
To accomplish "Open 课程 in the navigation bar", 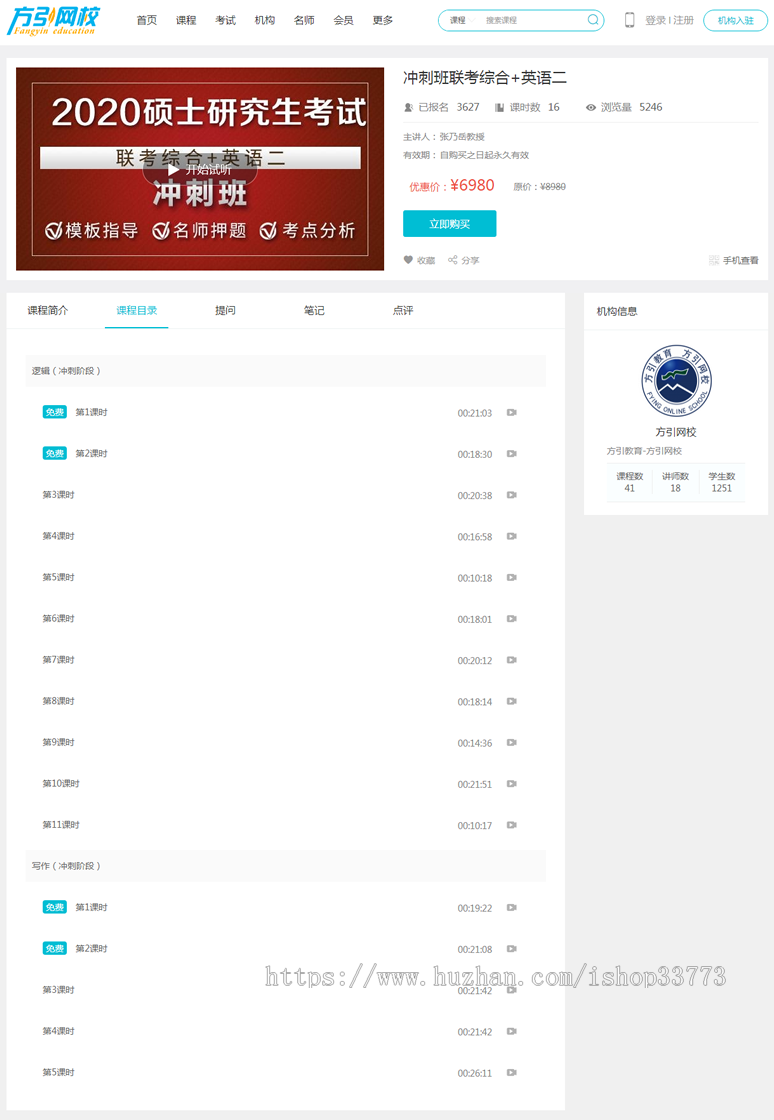I will pyautogui.click(x=186, y=20).
